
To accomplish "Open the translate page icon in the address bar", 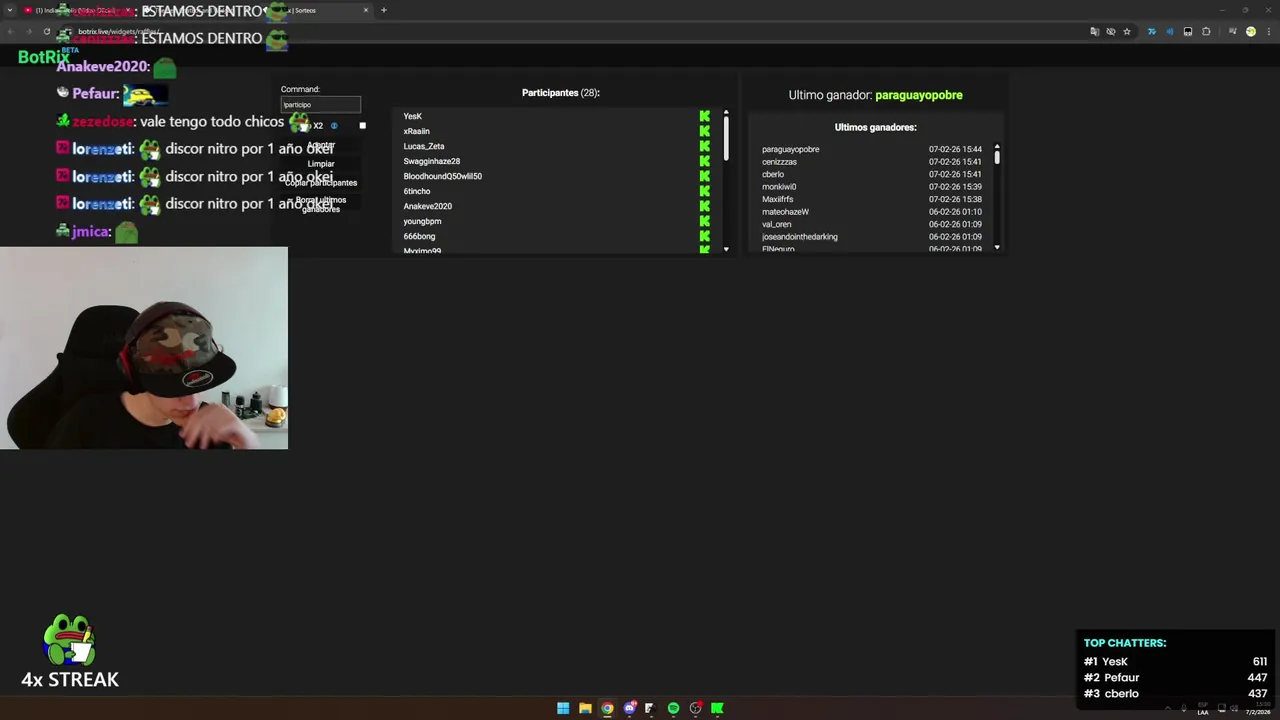I will 1095,31.
